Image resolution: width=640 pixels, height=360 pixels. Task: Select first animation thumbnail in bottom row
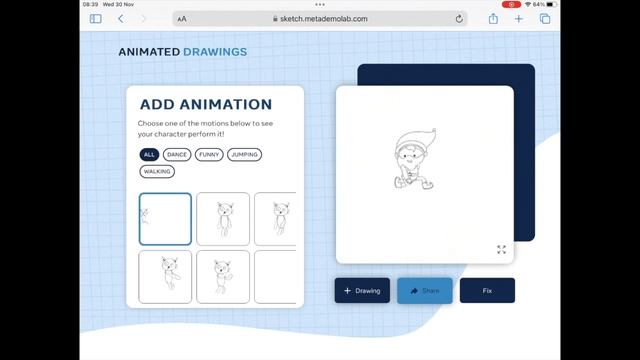[x=165, y=277]
